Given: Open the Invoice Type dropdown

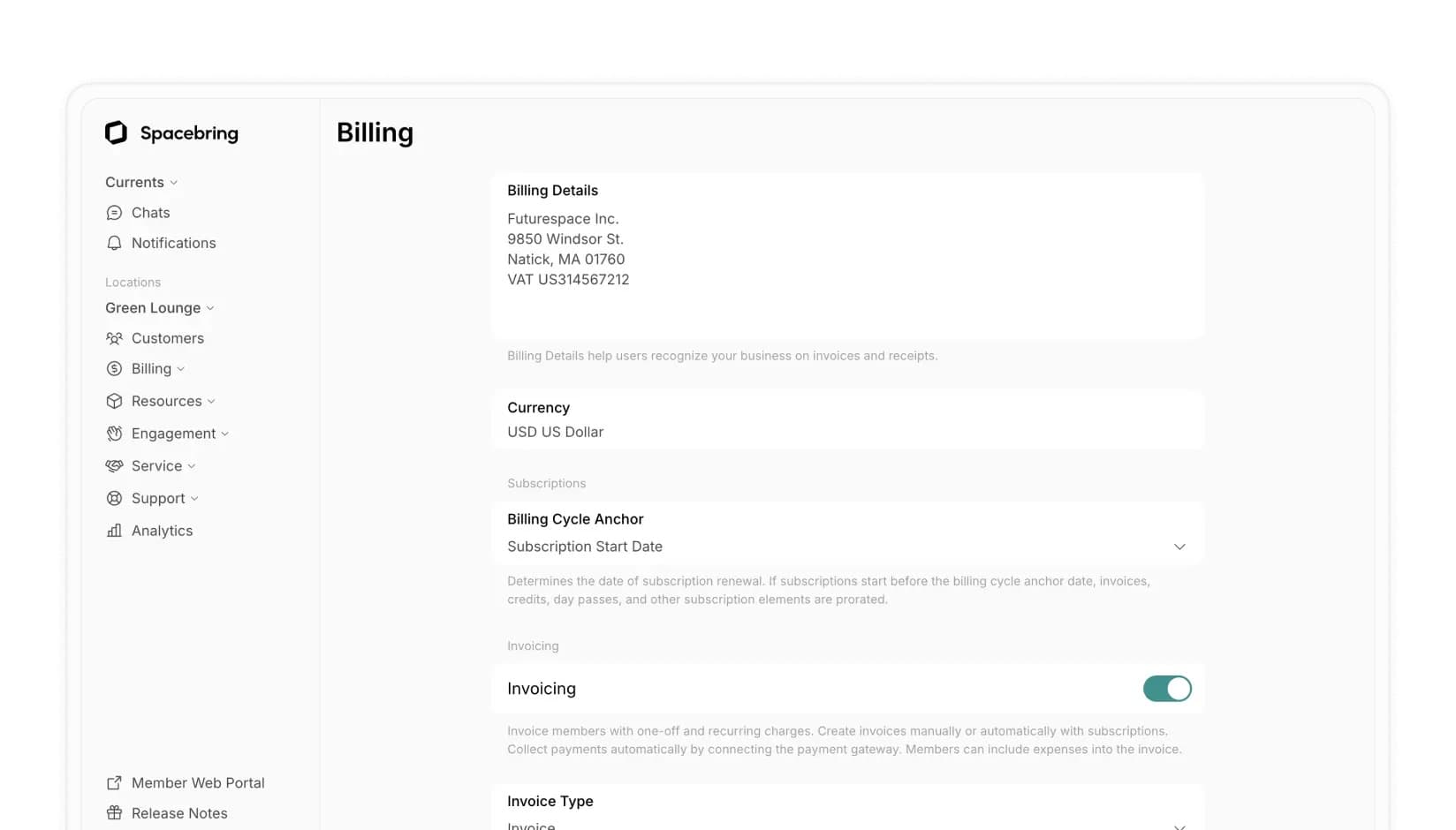Looking at the screenshot, I should click(1179, 826).
